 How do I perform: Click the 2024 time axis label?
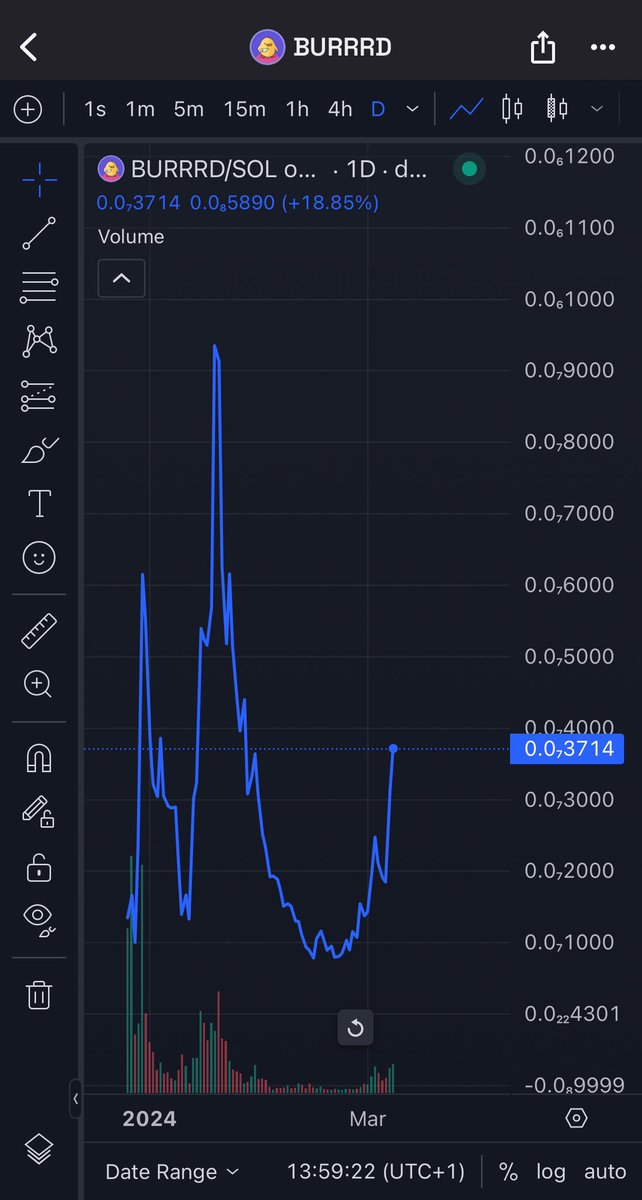coord(149,1119)
